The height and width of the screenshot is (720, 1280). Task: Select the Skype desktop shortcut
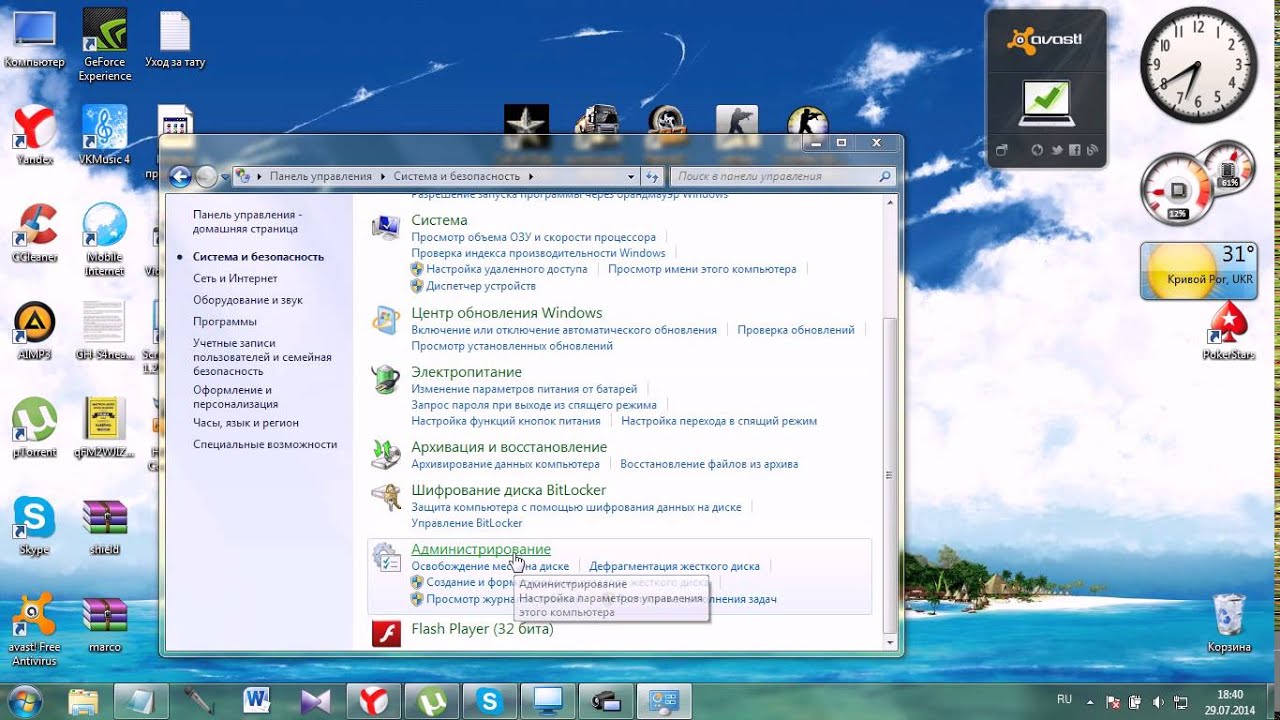point(34,526)
